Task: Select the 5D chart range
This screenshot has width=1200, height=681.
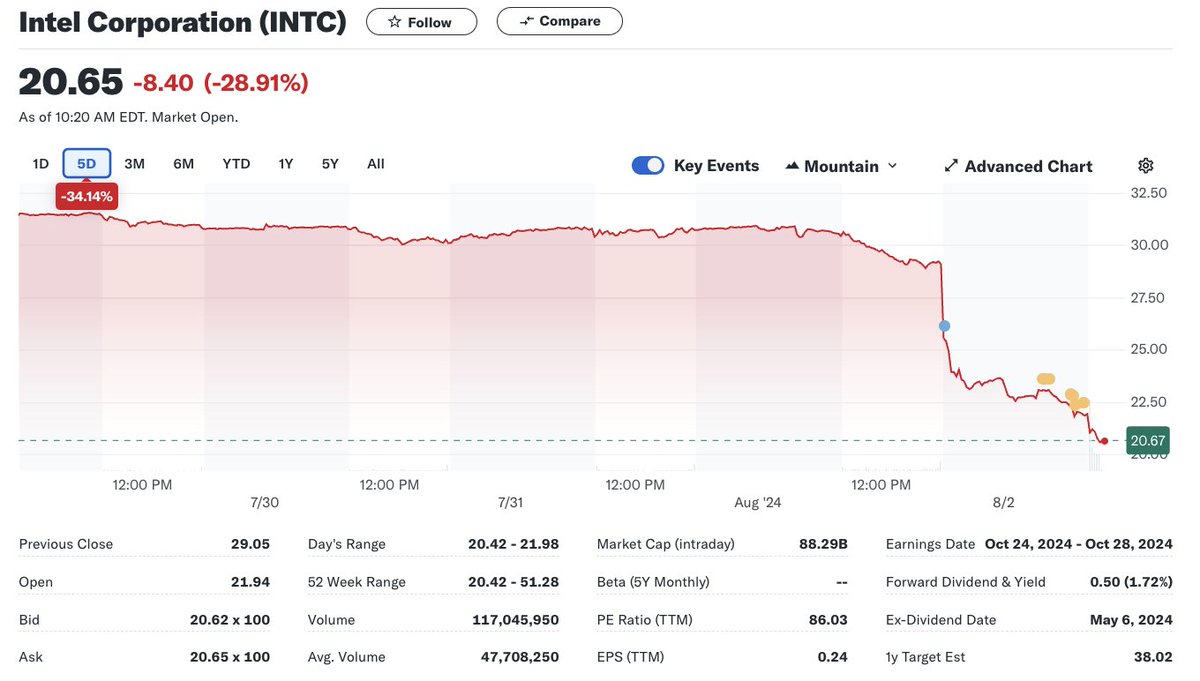Action: pos(87,164)
